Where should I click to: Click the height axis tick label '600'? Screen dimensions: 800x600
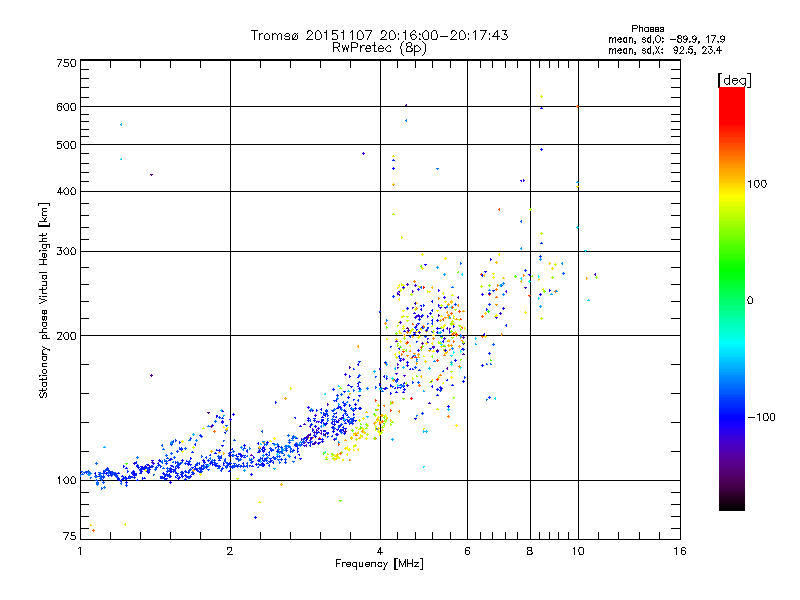(66, 107)
